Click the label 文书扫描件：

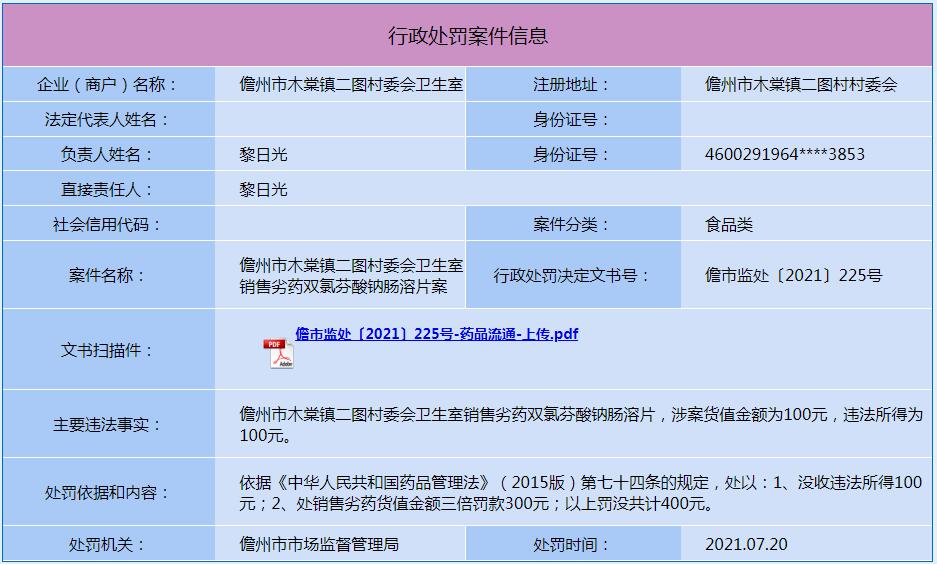(x=108, y=350)
